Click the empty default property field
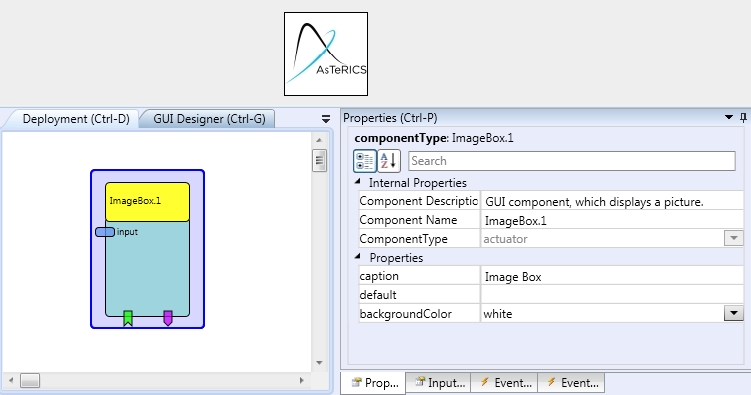 [612, 295]
